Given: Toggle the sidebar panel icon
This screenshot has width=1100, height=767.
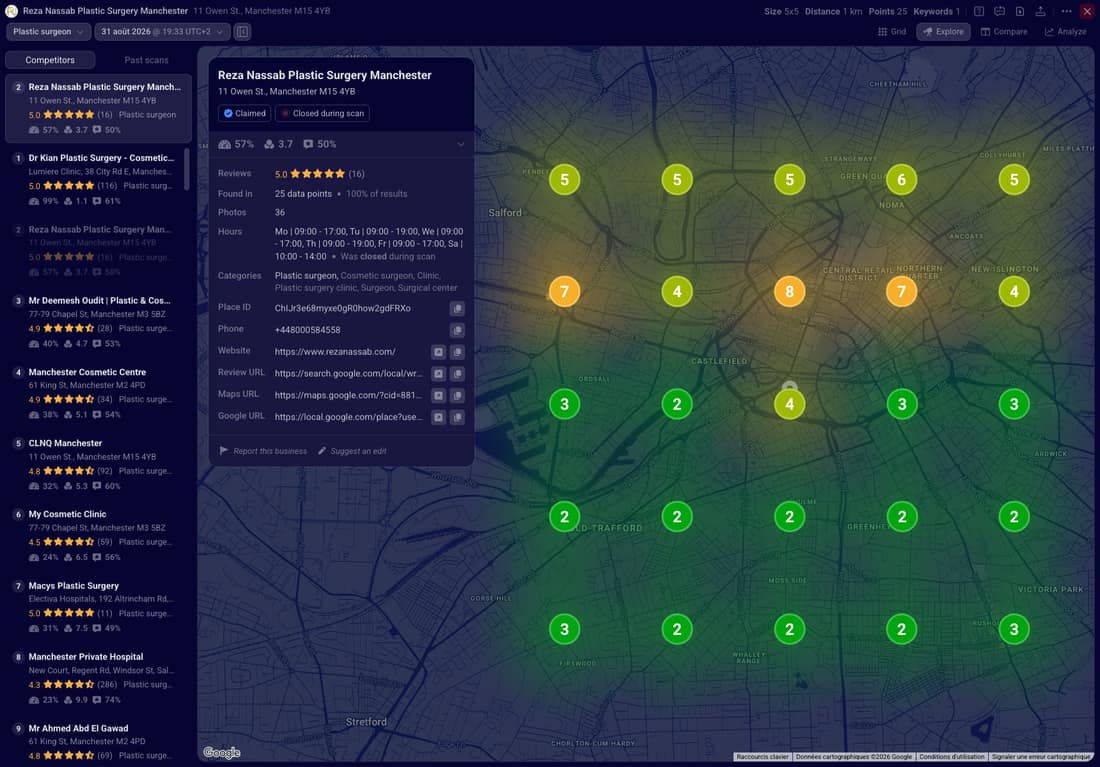Looking at the screenshot, I should coord(242,32).
